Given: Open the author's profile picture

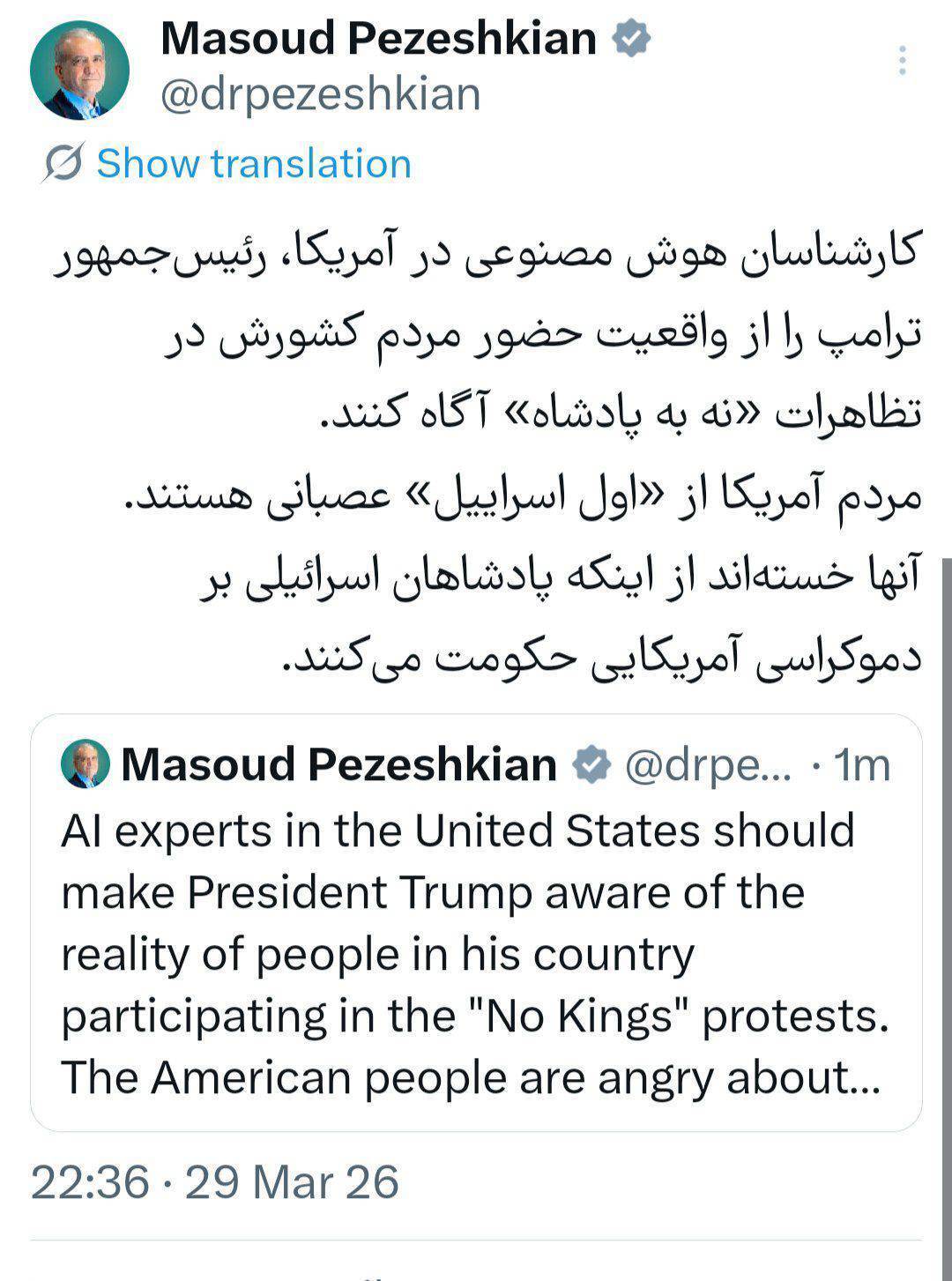Looking at the screenshot, I should point(80,69).
